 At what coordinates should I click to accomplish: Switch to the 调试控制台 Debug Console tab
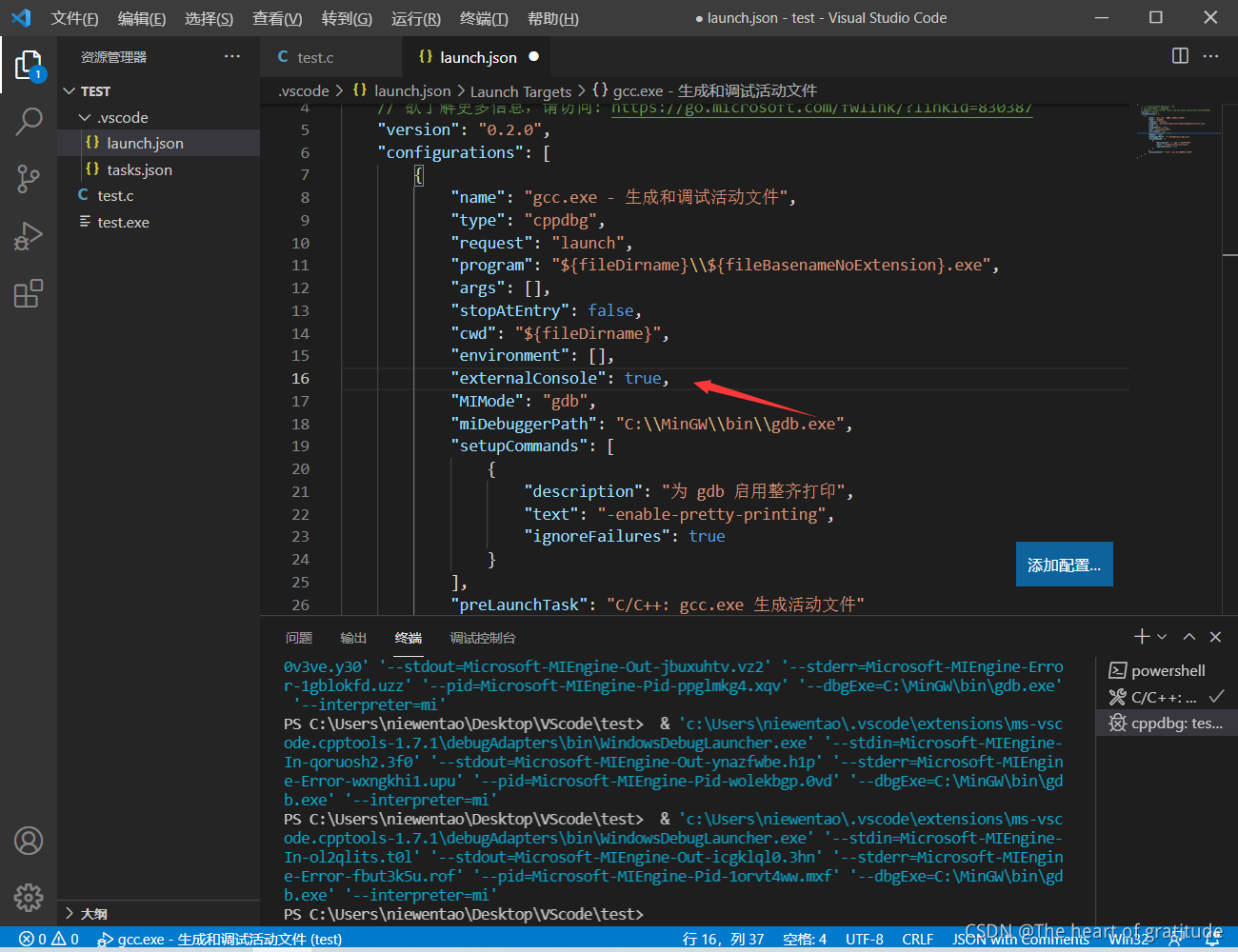tap(482, 638)
